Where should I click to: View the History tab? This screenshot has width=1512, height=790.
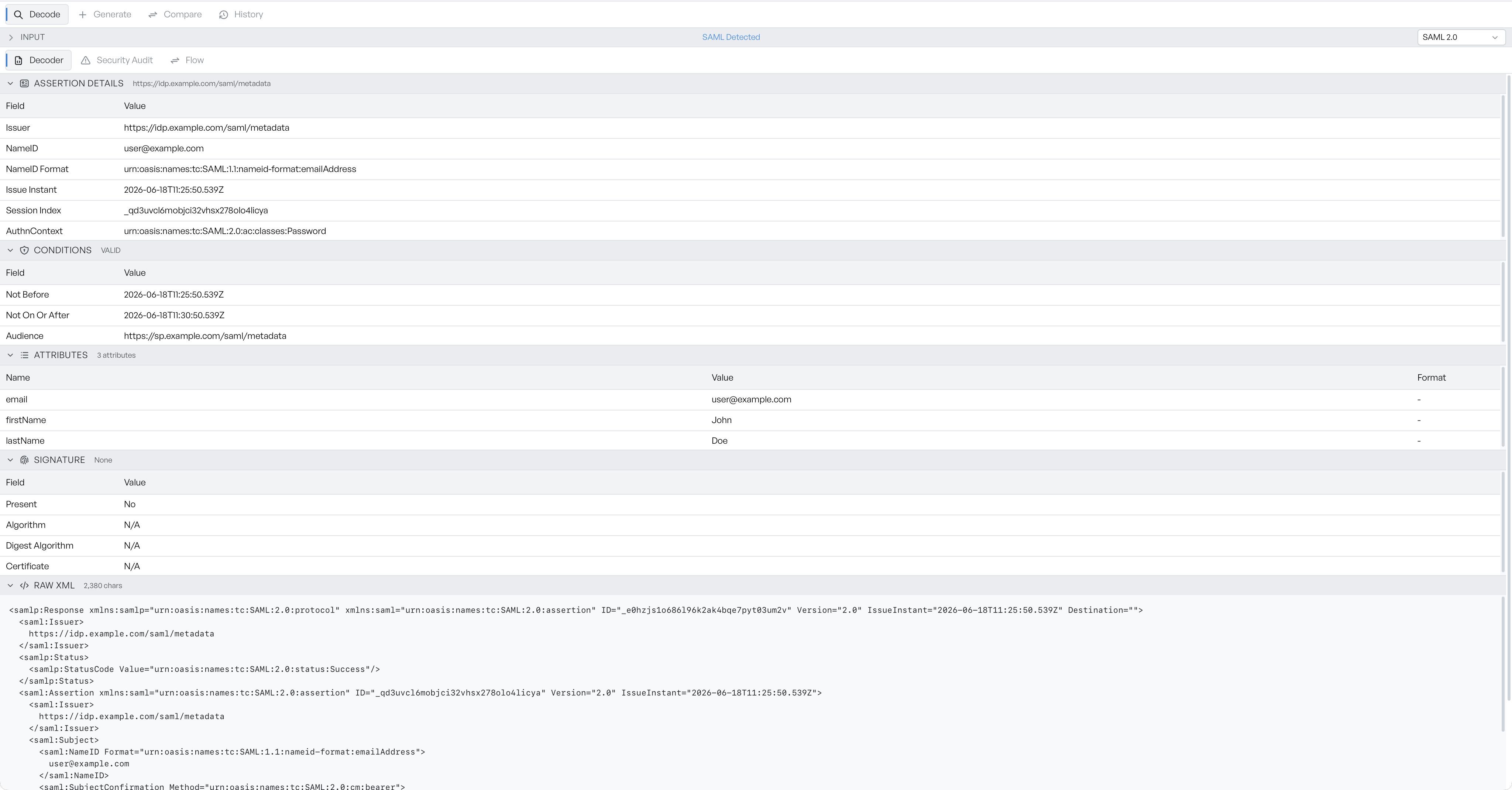[x=241, y=14]
